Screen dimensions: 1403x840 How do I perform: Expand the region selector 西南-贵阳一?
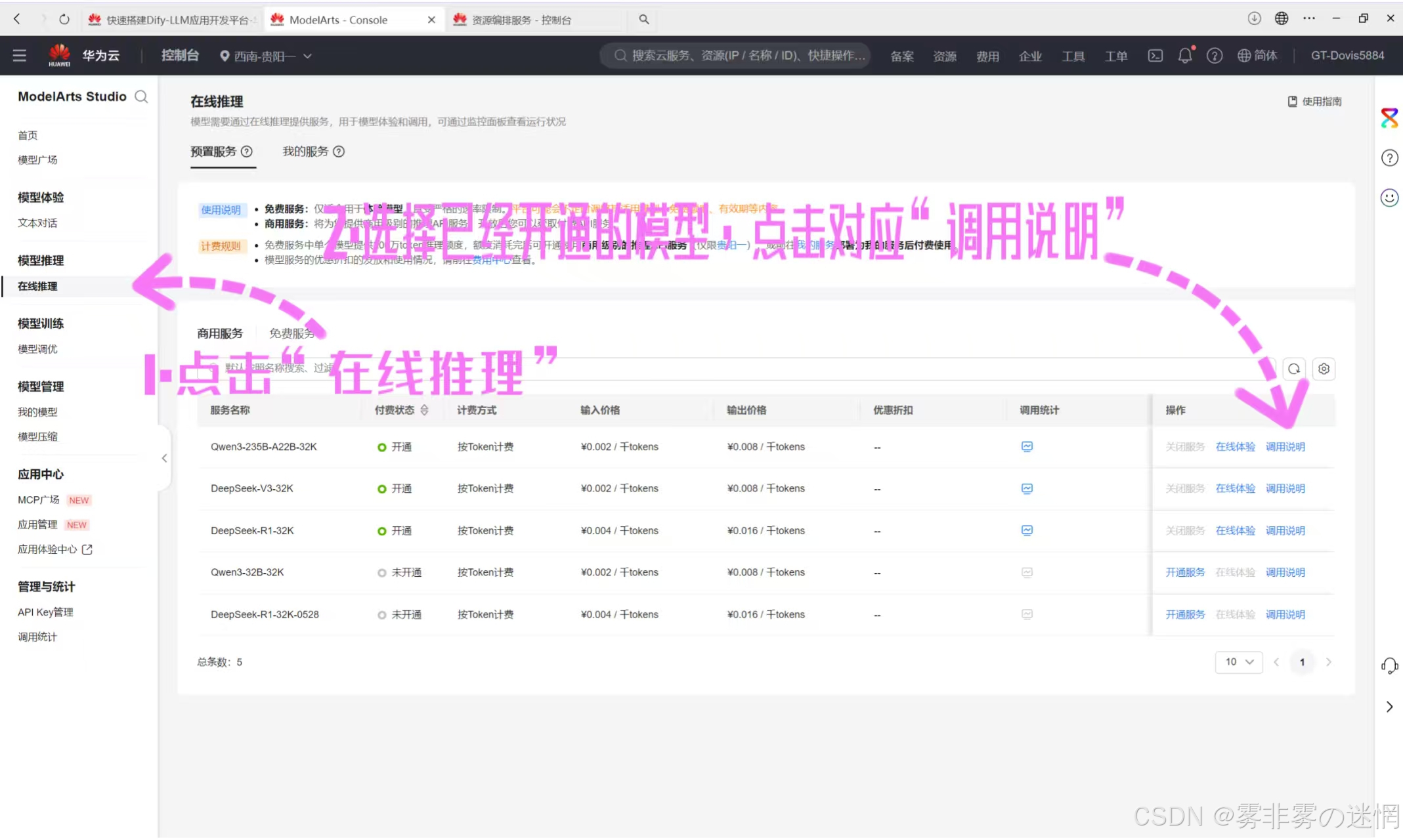(x=266, y=56)
